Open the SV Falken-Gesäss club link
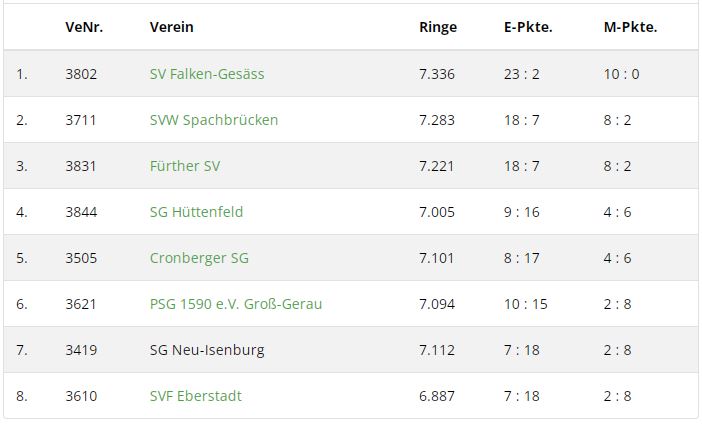The width and height of the screenshot is (702, 424). (207, 74)
